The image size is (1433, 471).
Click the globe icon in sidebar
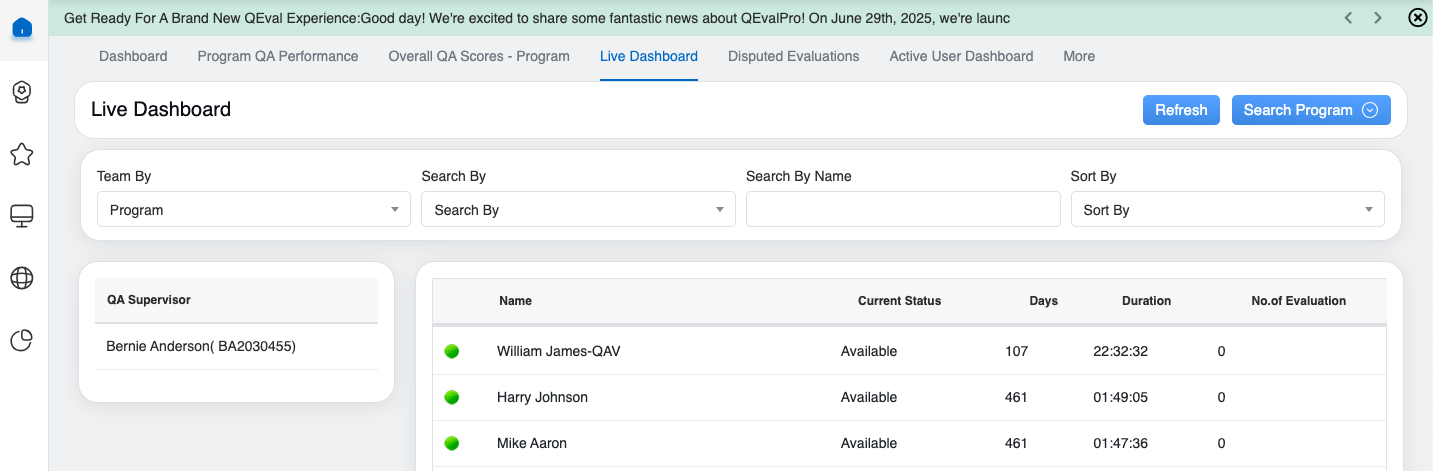click(x=22, y=278)
